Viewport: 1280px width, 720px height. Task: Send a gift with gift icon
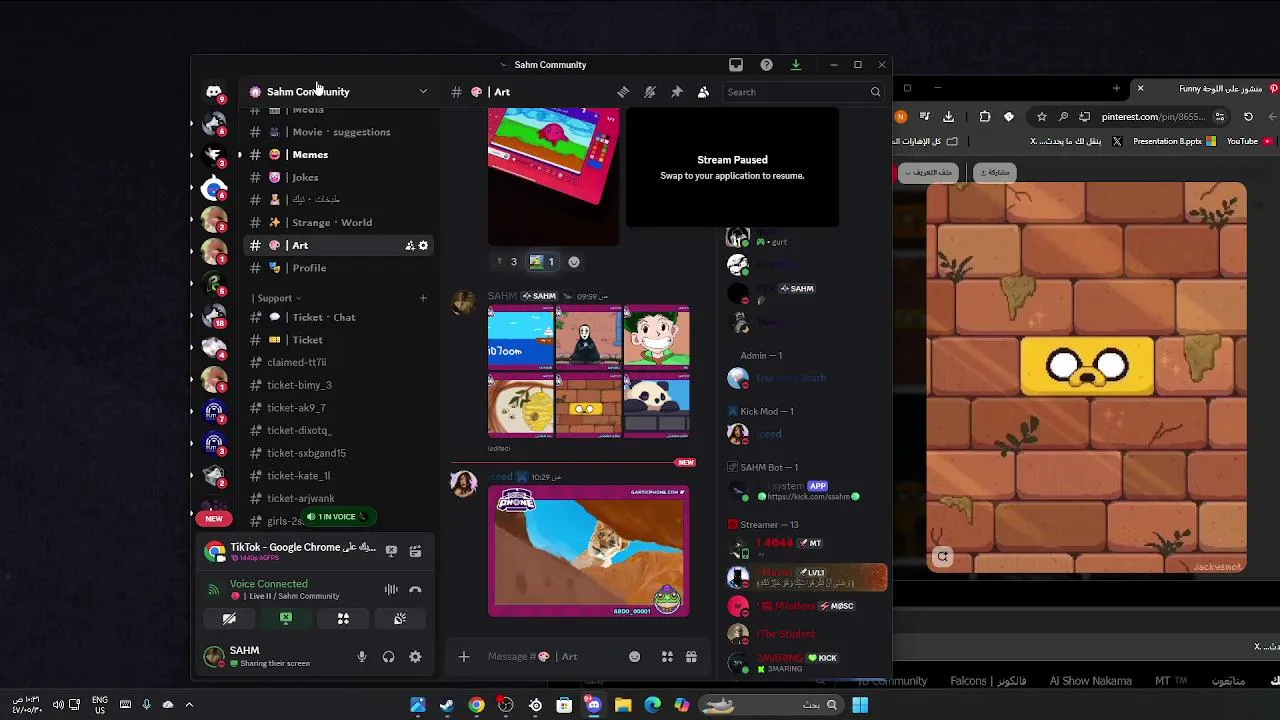691,657
